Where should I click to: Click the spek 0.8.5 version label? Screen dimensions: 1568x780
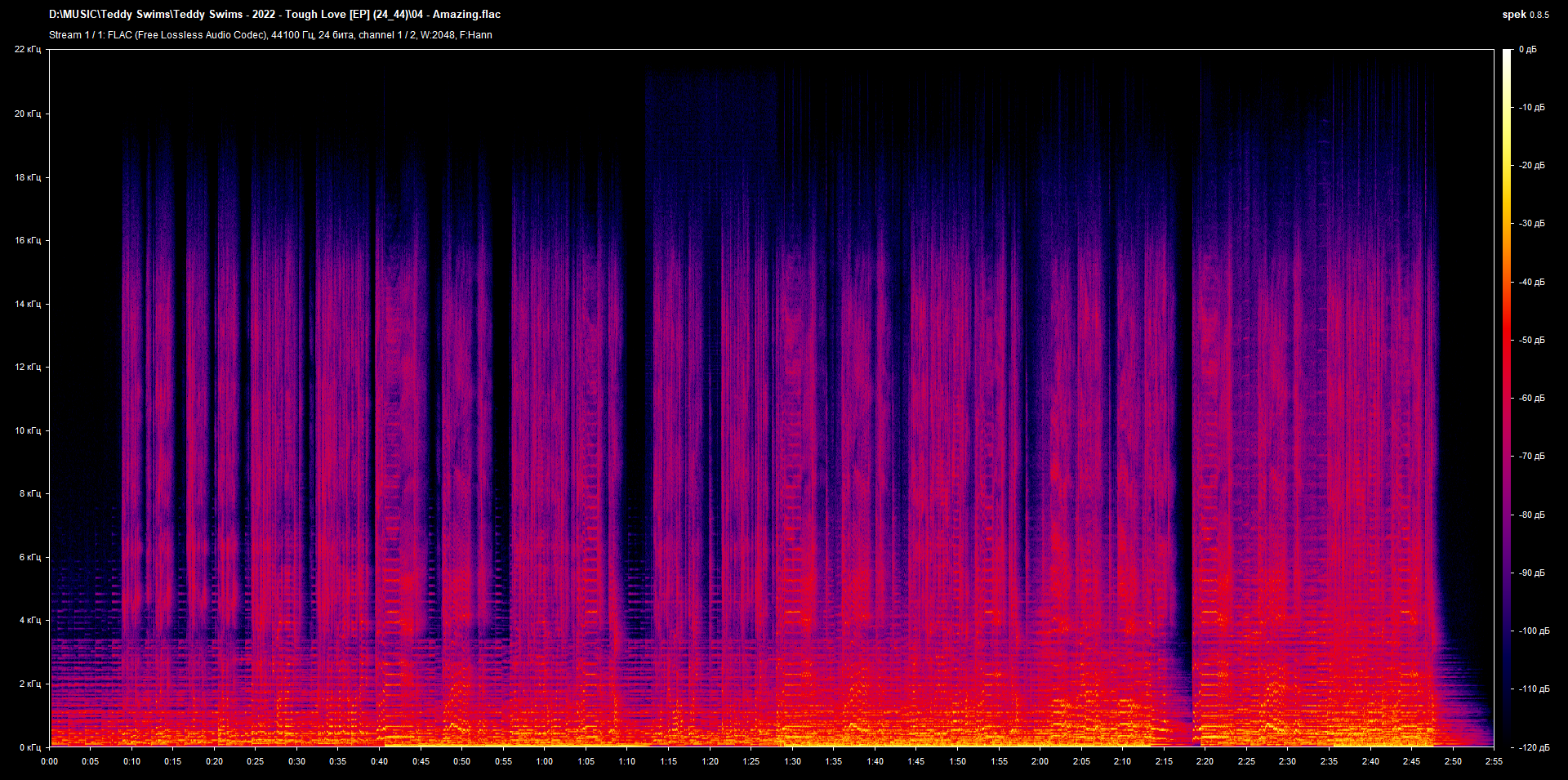tap(1526, 14)
